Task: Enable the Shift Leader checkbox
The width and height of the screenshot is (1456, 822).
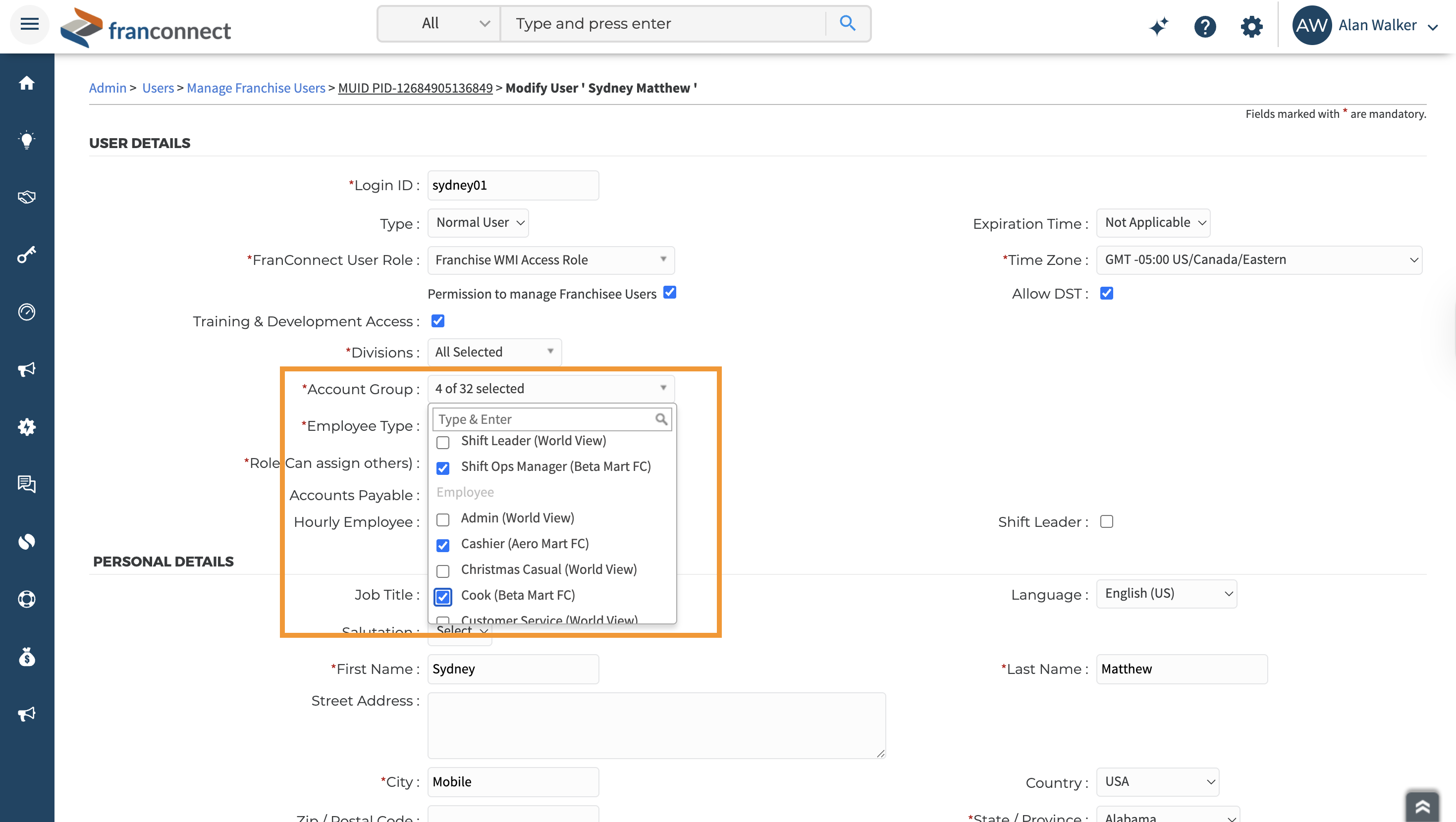Action: point(1106,521)
